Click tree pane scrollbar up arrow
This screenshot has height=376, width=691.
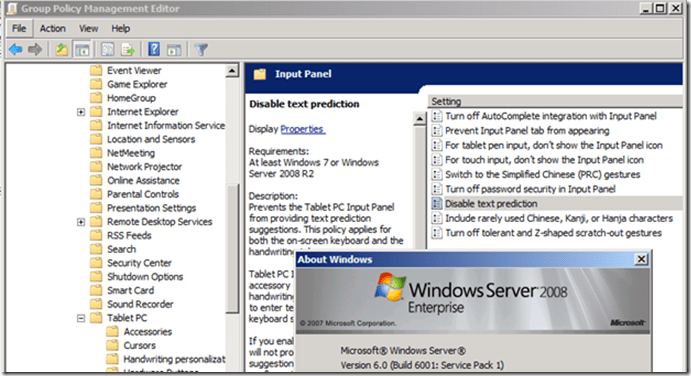[x=232, y=71]
